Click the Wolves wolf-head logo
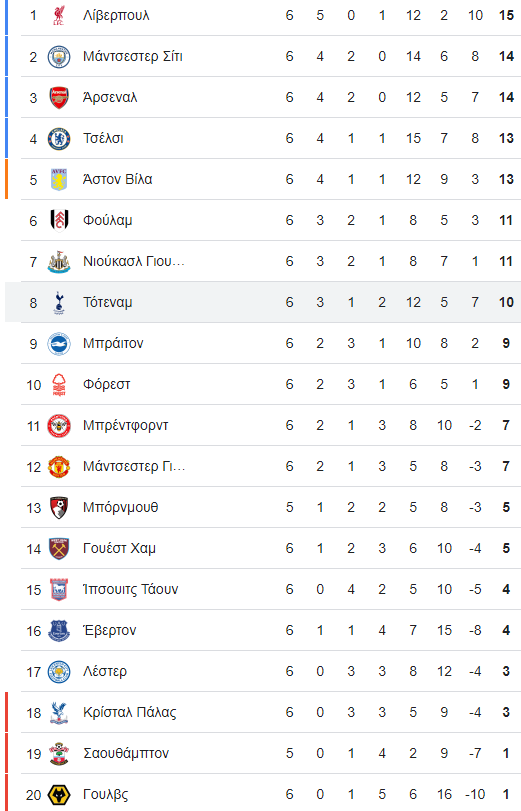The width and height of the screenshot is (521, 811). 59,794
